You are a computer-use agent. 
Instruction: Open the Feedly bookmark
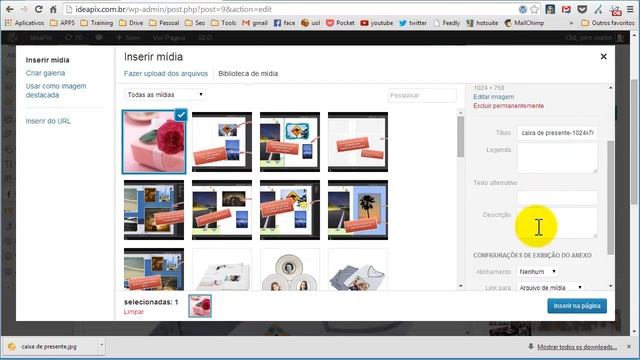click(447, 23)
